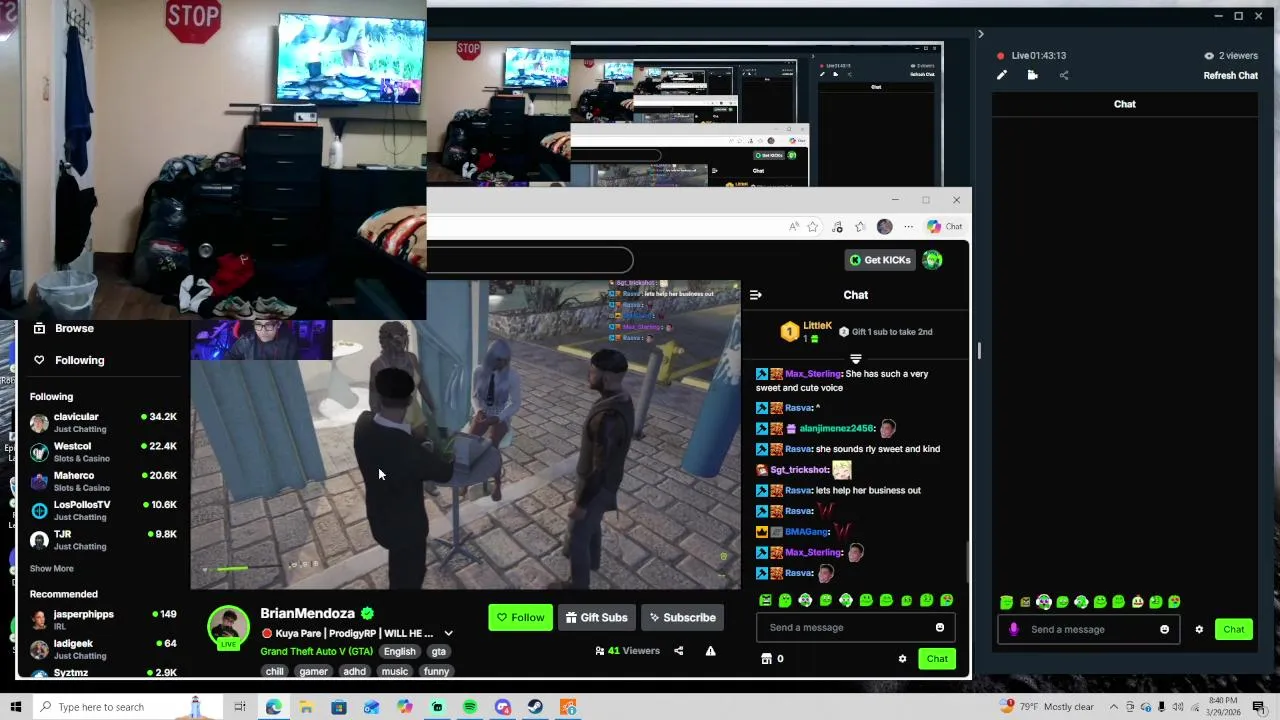The image size is (1280, 720).
Task: Expand the stream title with the chevron
Action: coord(448,633)
